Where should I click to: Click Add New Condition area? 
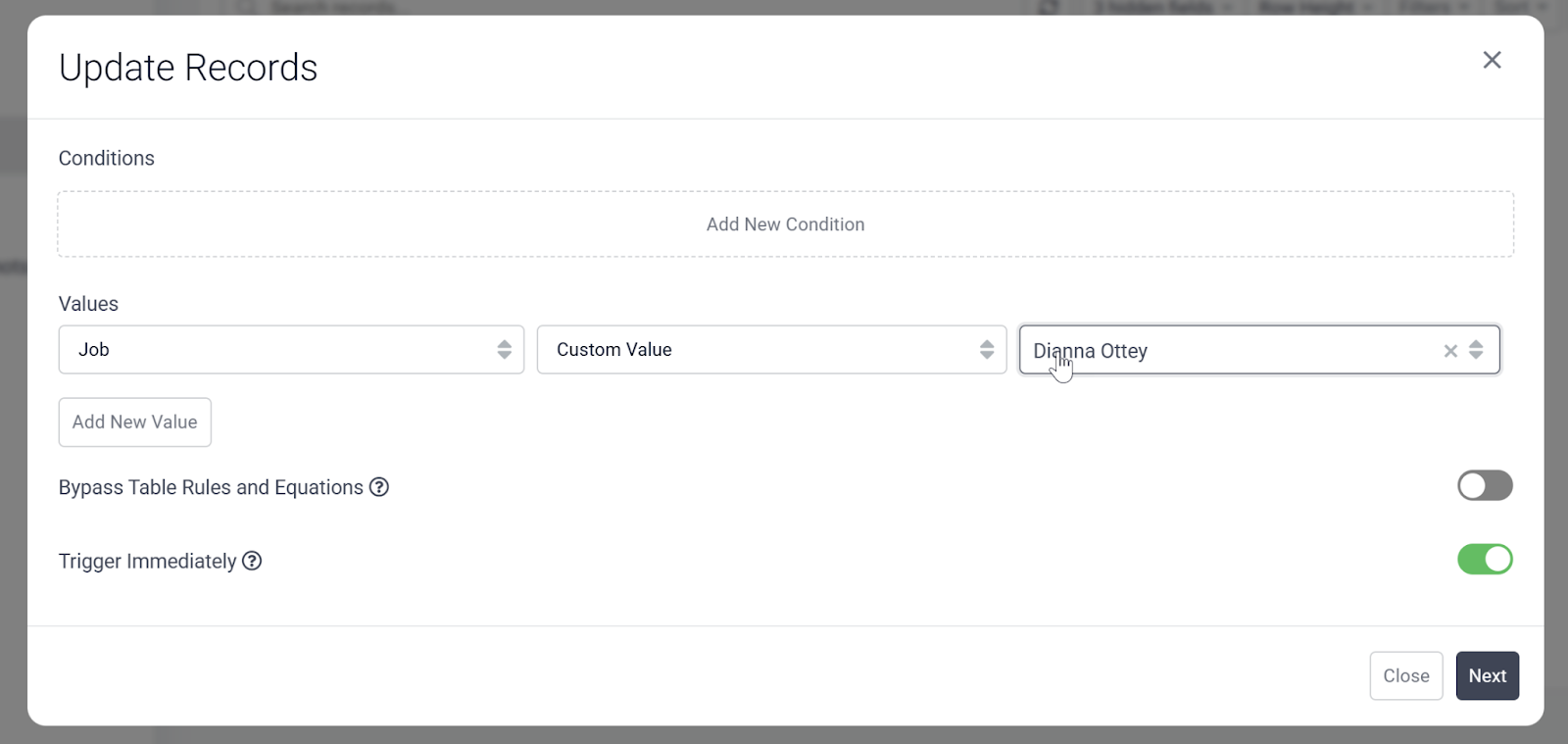coord(785,224)
